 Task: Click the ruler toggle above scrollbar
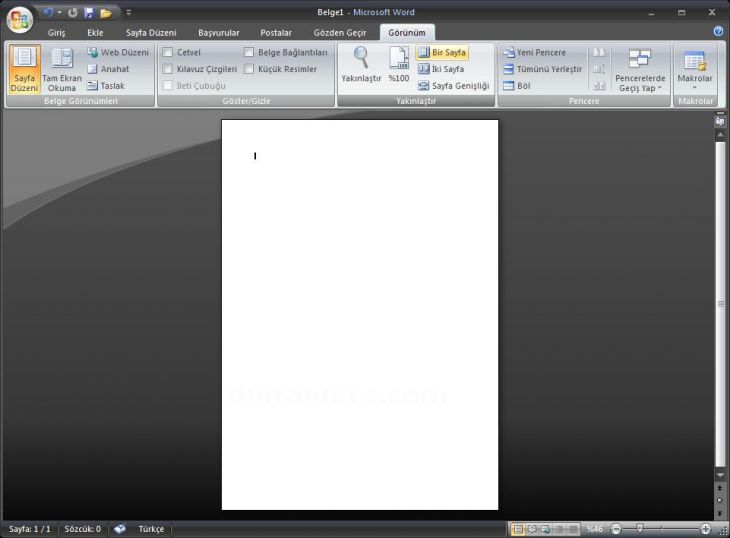(x=720, y=121)
